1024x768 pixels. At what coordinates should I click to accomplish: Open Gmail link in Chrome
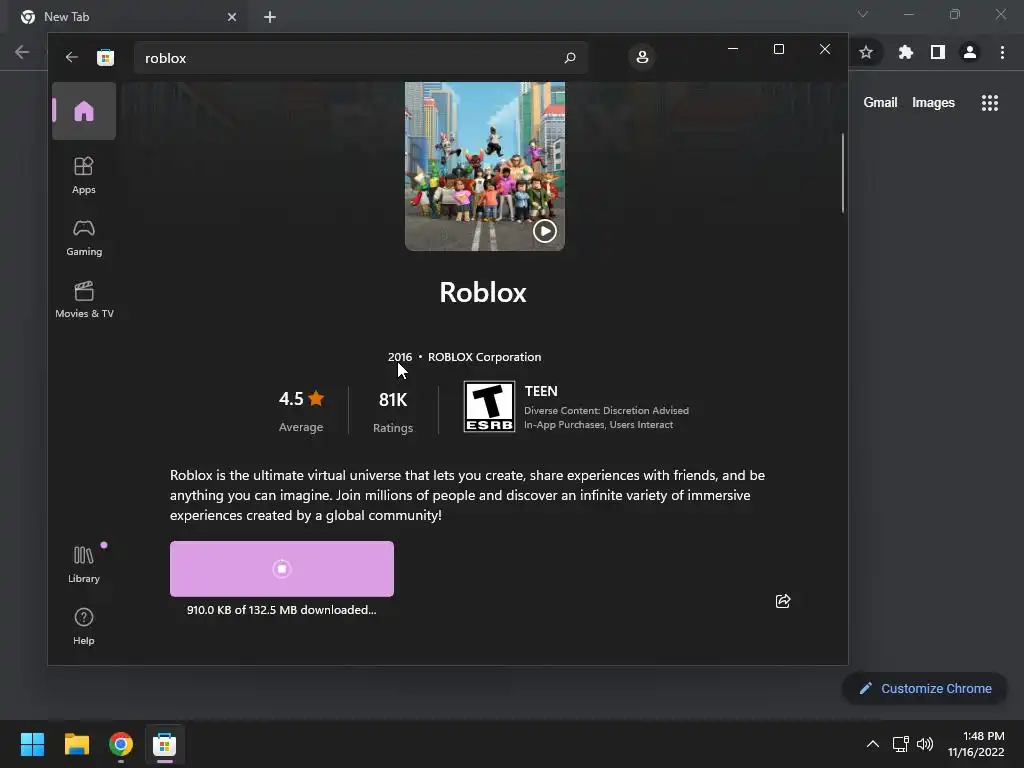coord(880,103)
